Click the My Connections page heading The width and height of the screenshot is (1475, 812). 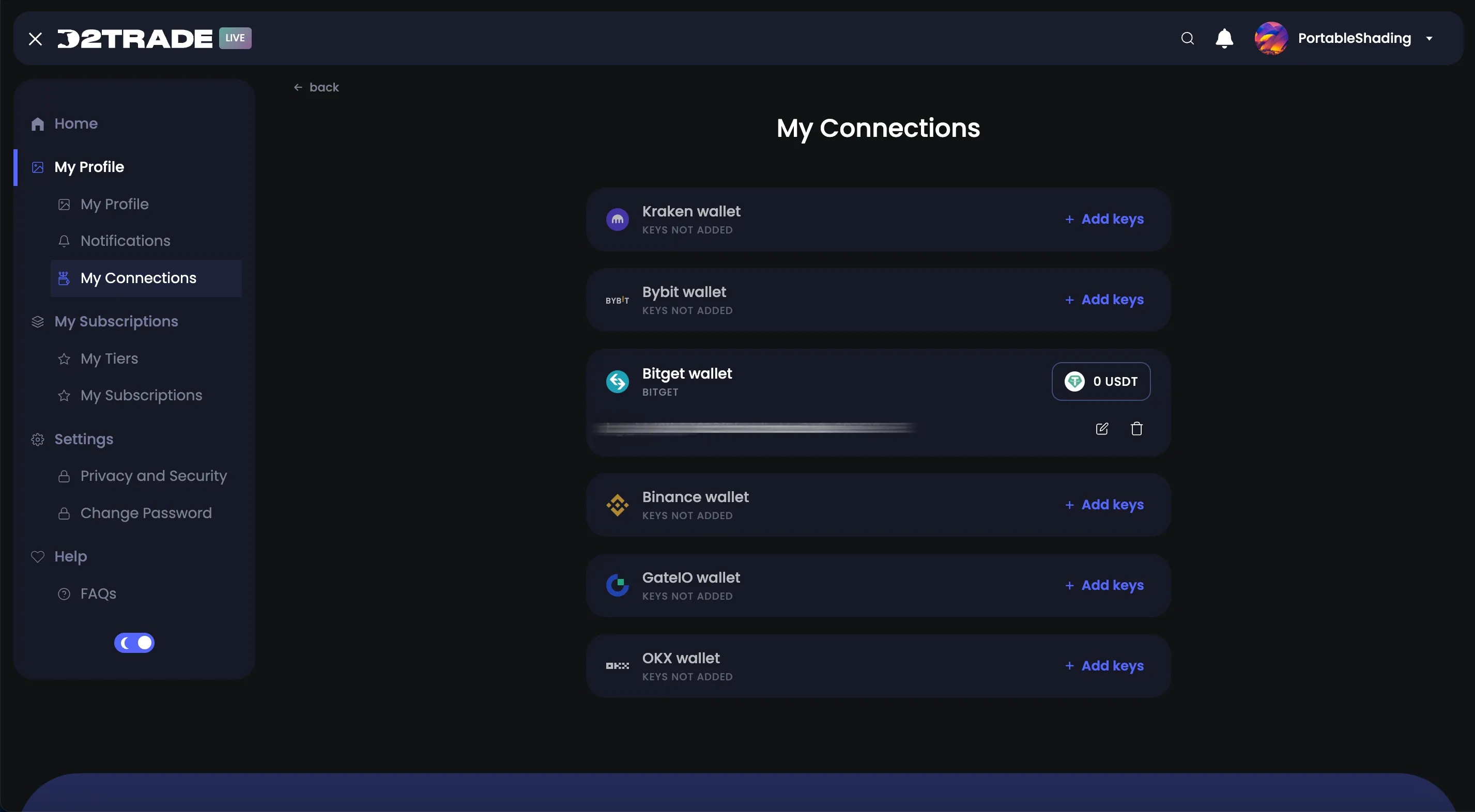point(878,128)
